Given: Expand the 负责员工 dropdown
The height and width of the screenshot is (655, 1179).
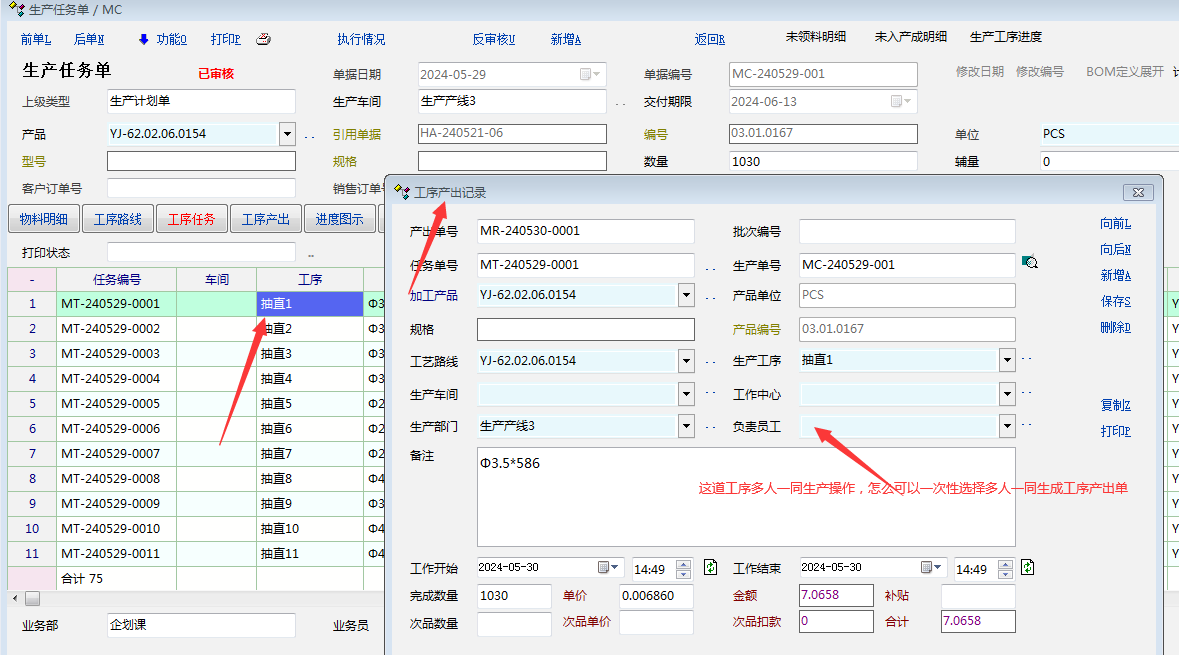Looking at the screenshot, I should [1007, 426].
